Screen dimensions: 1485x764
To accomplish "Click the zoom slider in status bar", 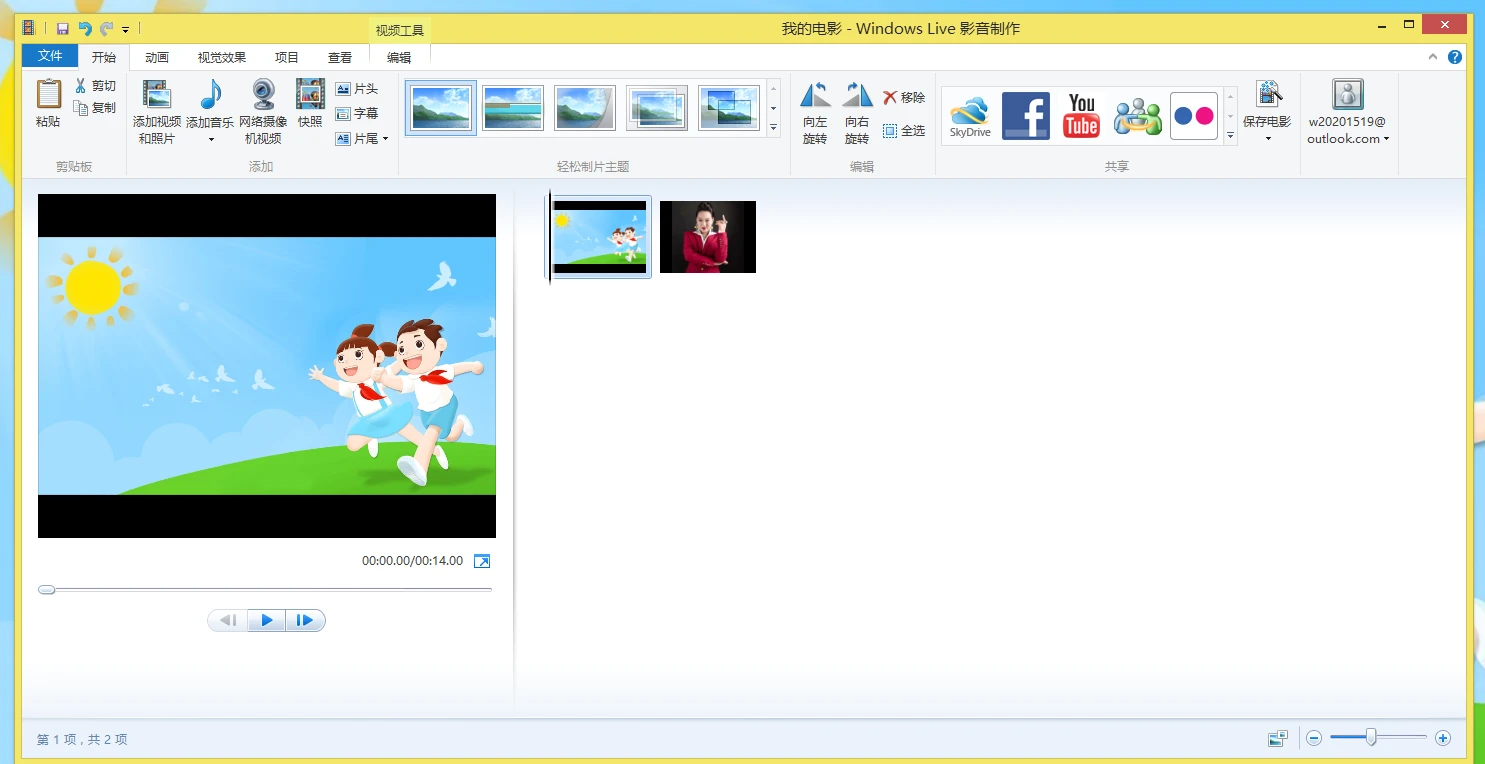I will (x=1371, y=738).
